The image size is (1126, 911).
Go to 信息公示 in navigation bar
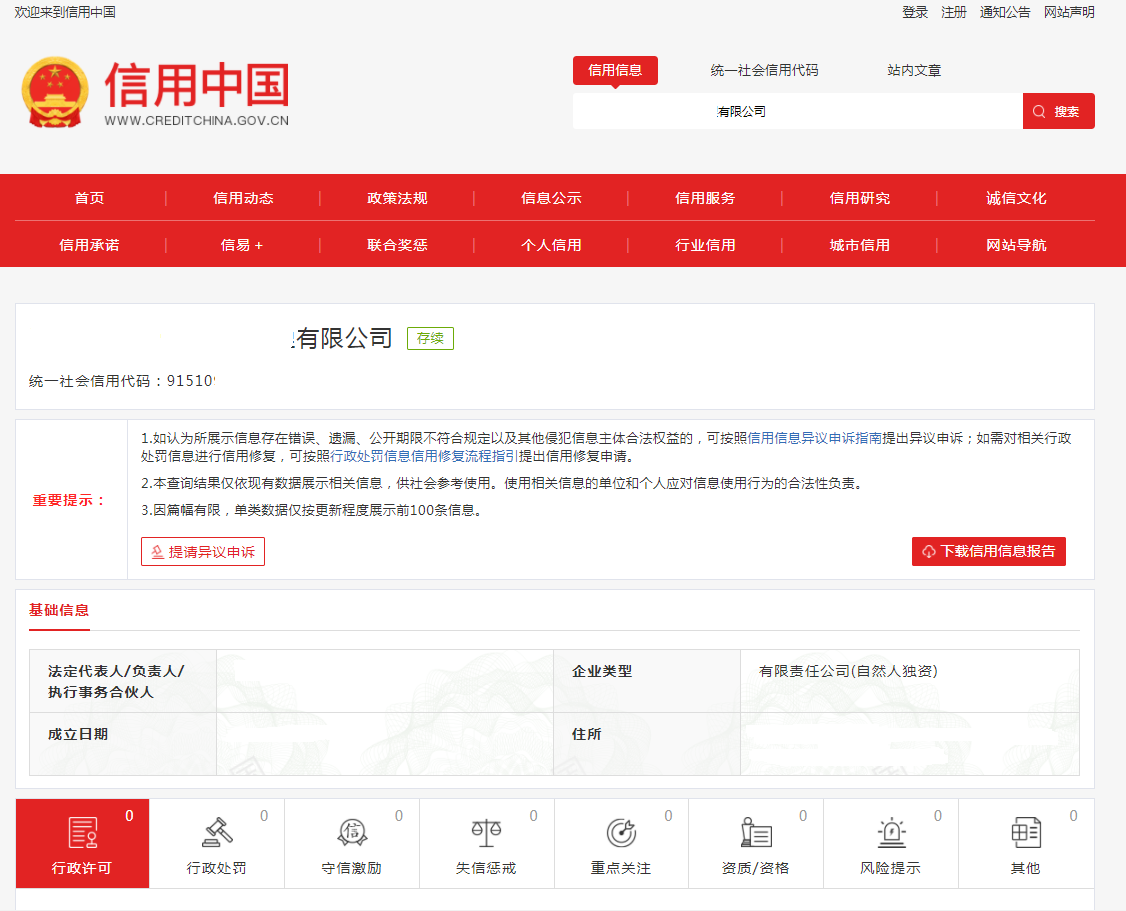[551, 198]
